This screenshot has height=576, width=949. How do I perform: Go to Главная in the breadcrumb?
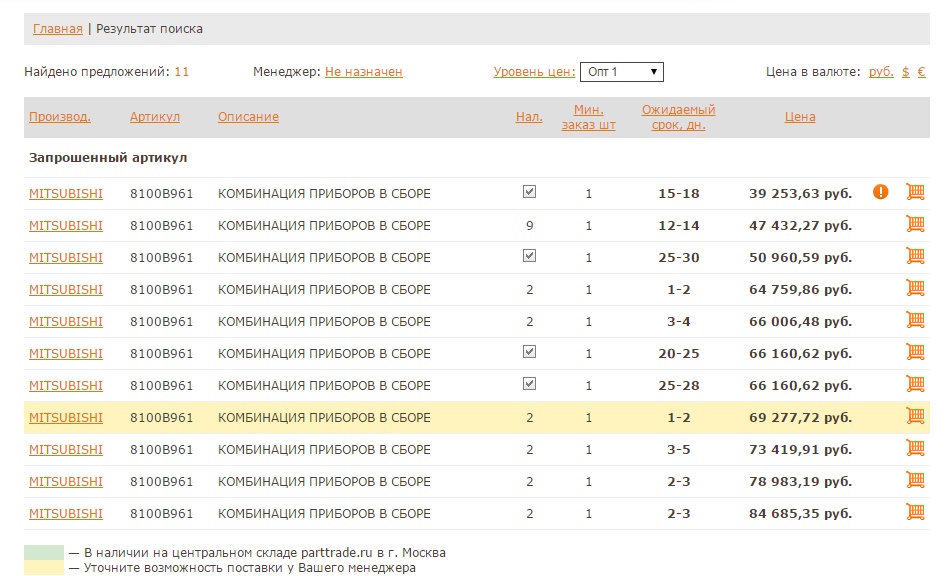[58, 29]
